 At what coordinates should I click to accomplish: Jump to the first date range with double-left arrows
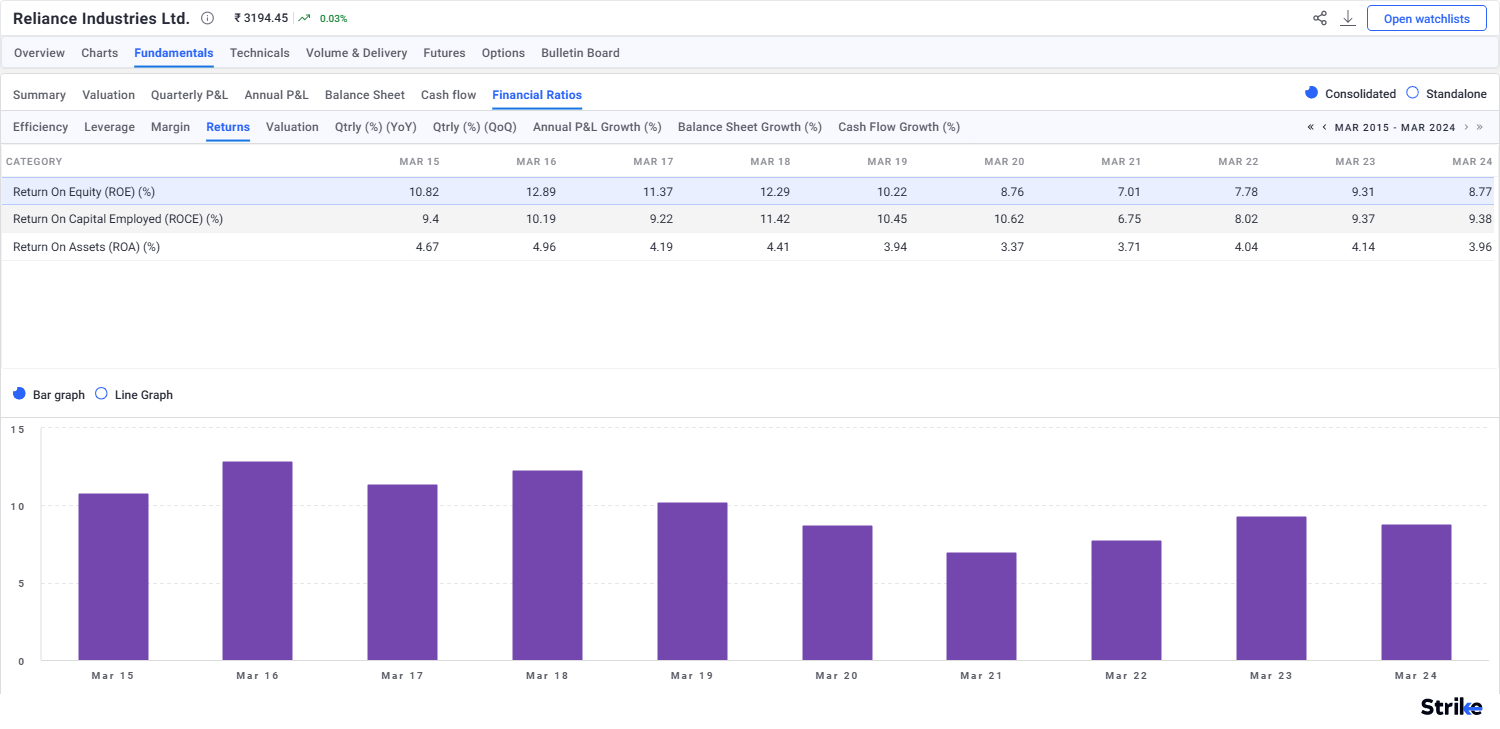pyautogui.click(x=1311, y=127)
